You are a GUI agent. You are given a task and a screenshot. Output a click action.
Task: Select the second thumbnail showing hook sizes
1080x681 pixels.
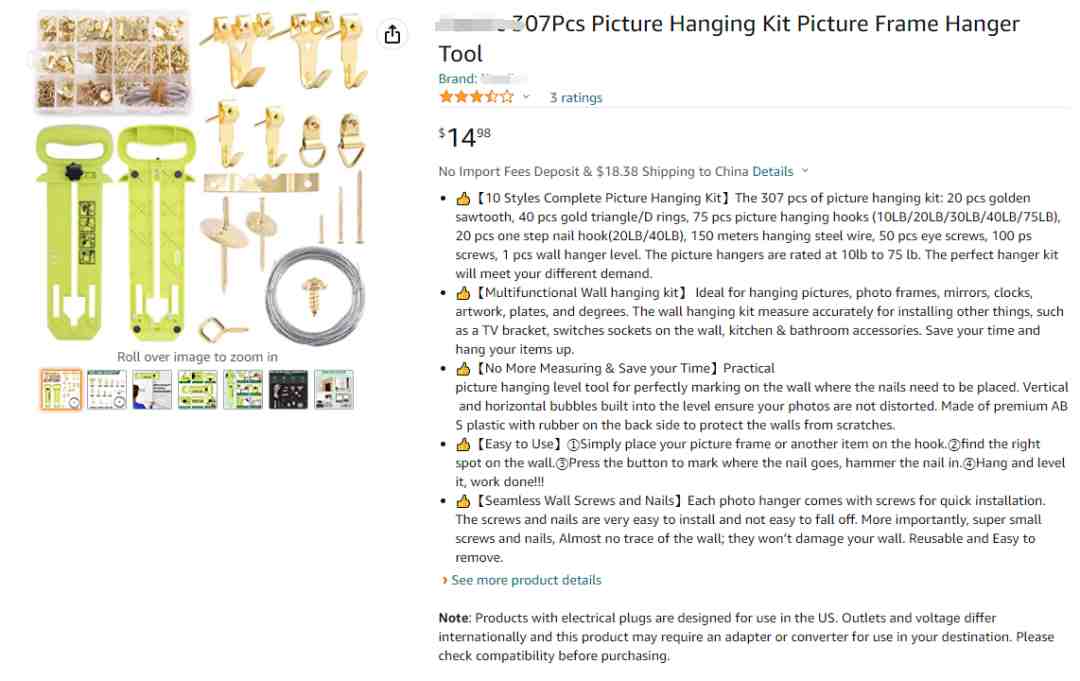(106, 389)
